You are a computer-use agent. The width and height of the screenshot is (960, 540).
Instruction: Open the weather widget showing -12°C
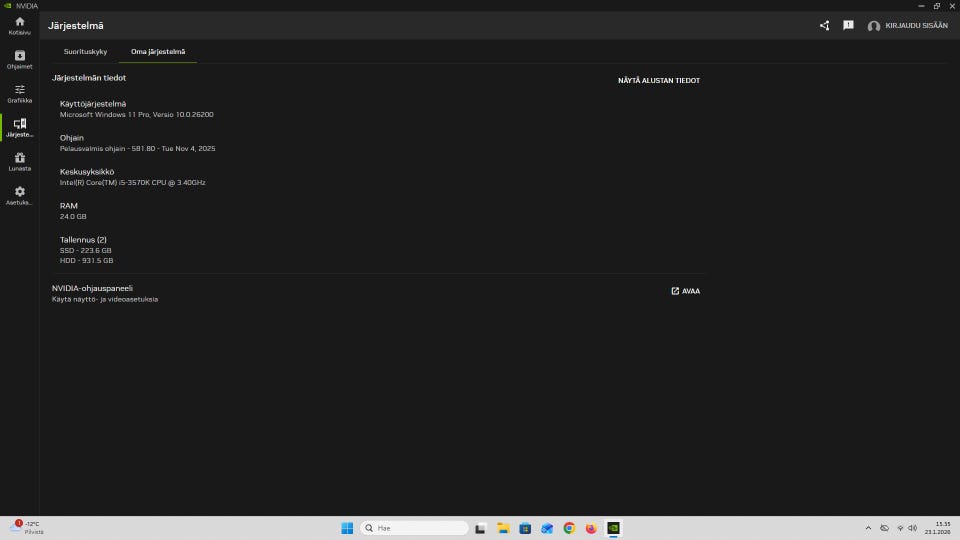tap(27, 528)
